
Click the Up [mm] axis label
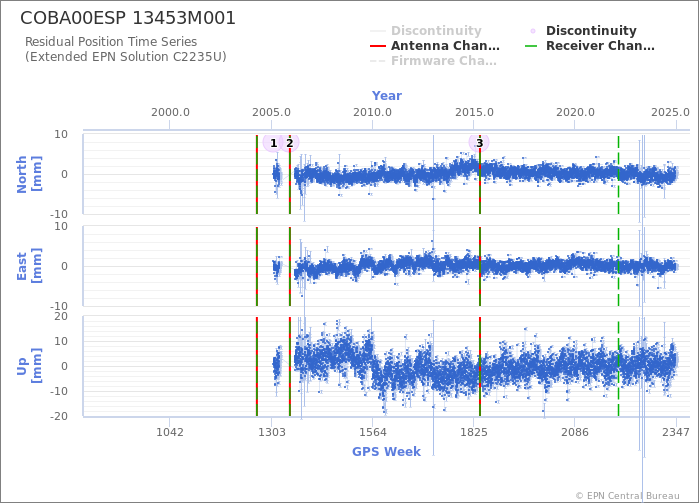(x=29, y=366)
